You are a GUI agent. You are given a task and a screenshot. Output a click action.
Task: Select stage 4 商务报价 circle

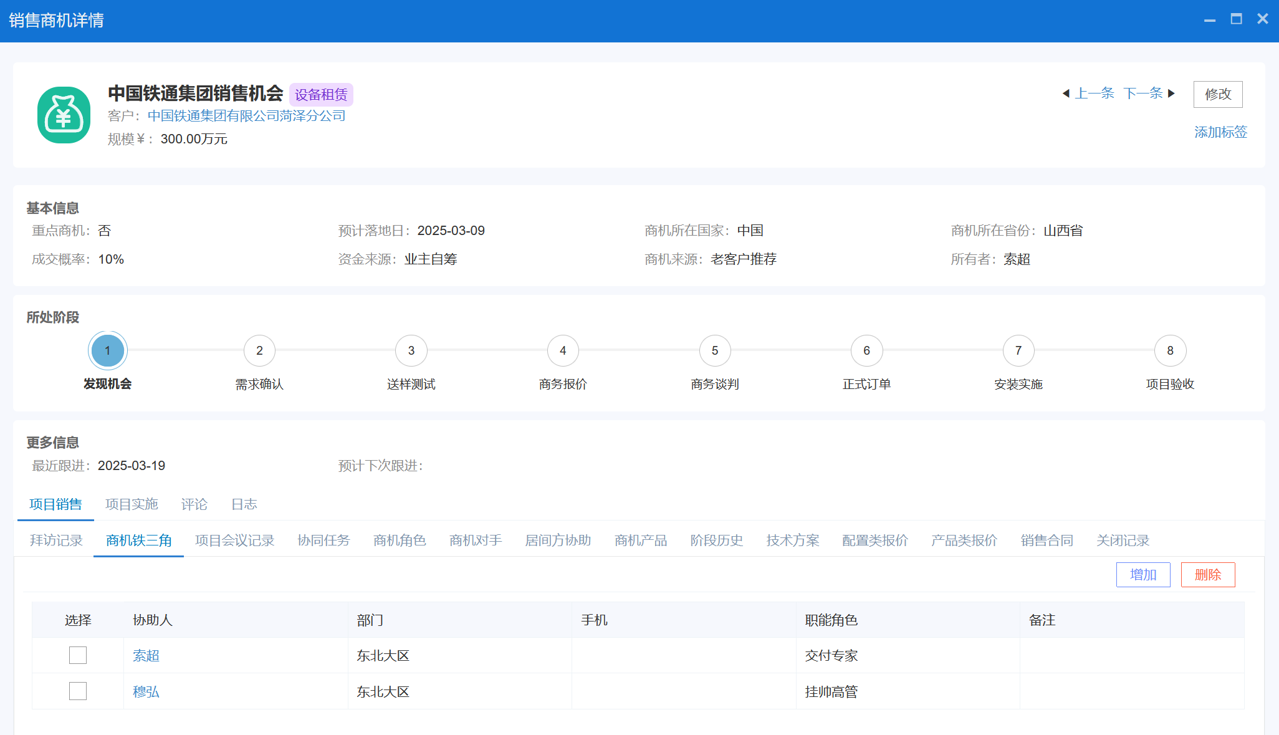click(563, 351)
